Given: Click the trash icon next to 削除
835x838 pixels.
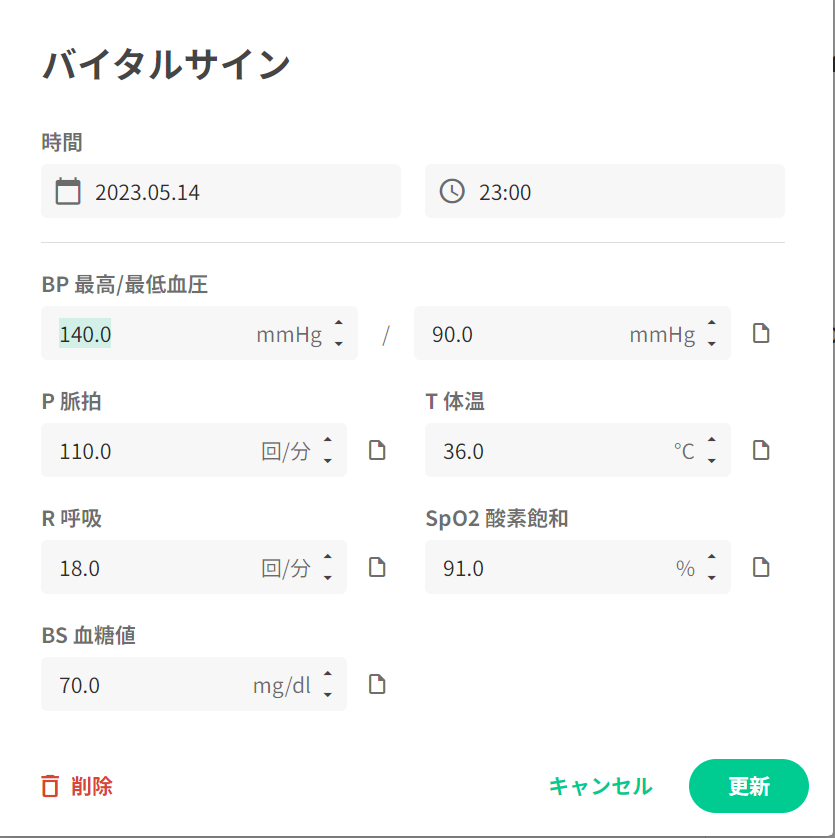Looking at the screenshot, I should tap(50, 786).
